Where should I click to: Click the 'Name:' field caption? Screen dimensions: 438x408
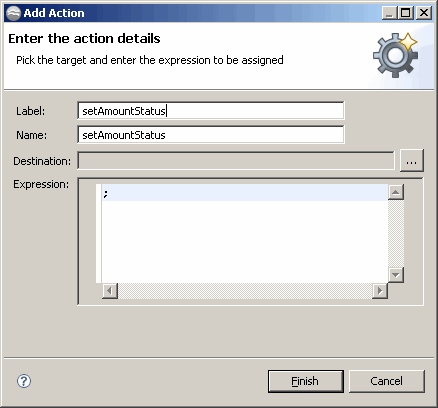32,135
